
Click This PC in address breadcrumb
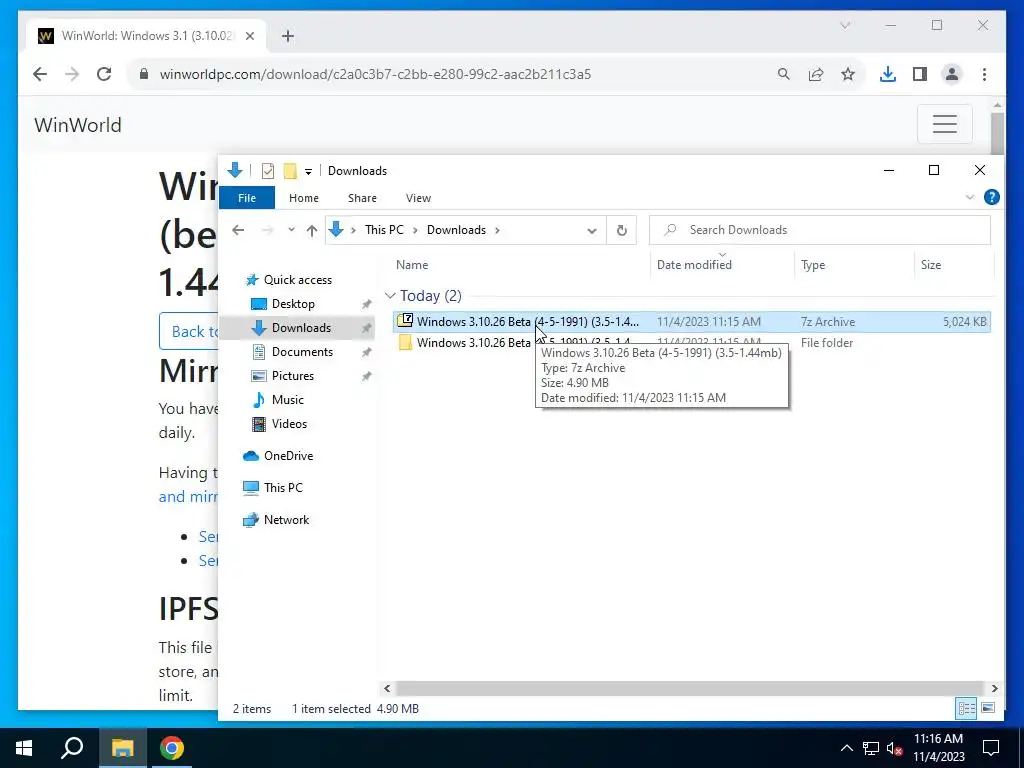(x=384, y=230)
